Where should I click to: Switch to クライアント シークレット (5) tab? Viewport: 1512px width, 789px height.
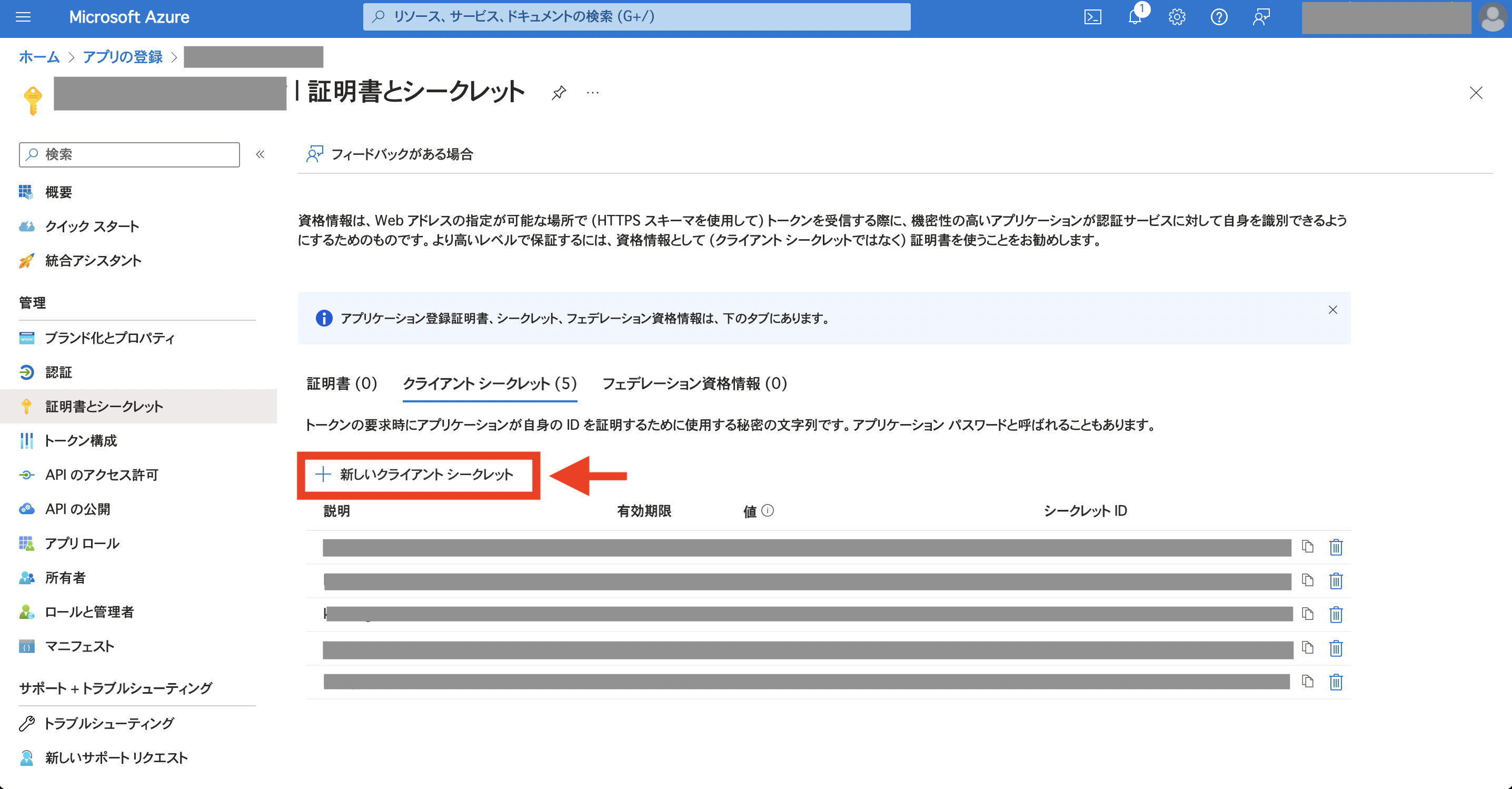point(490,383)
